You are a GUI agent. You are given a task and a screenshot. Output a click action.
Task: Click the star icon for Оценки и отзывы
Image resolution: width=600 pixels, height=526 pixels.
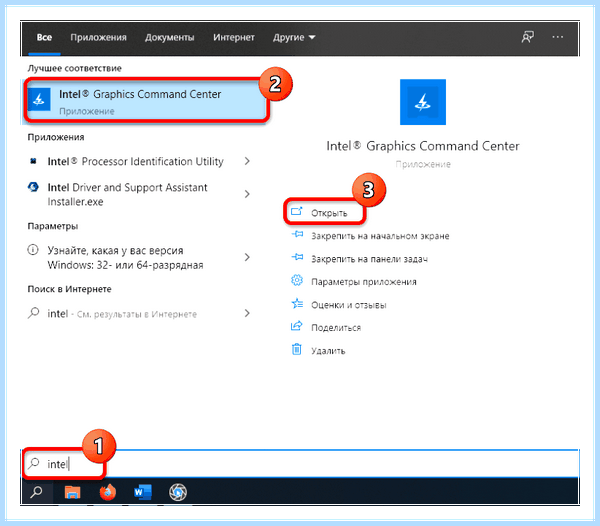coord(297,304)
